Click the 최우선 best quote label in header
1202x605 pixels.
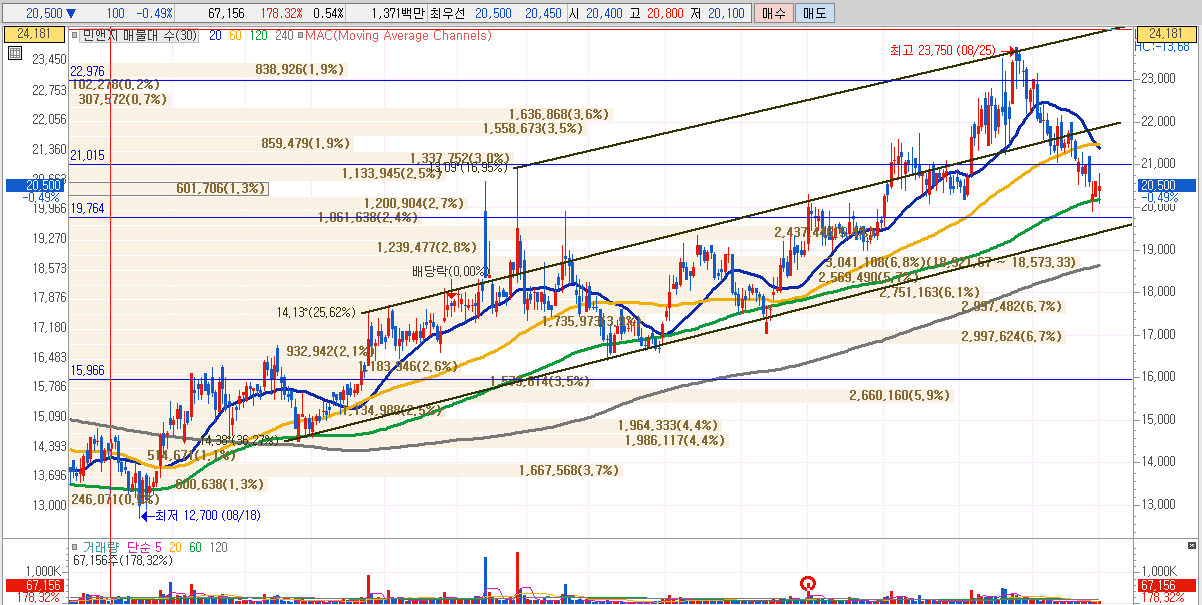point(447,13)
